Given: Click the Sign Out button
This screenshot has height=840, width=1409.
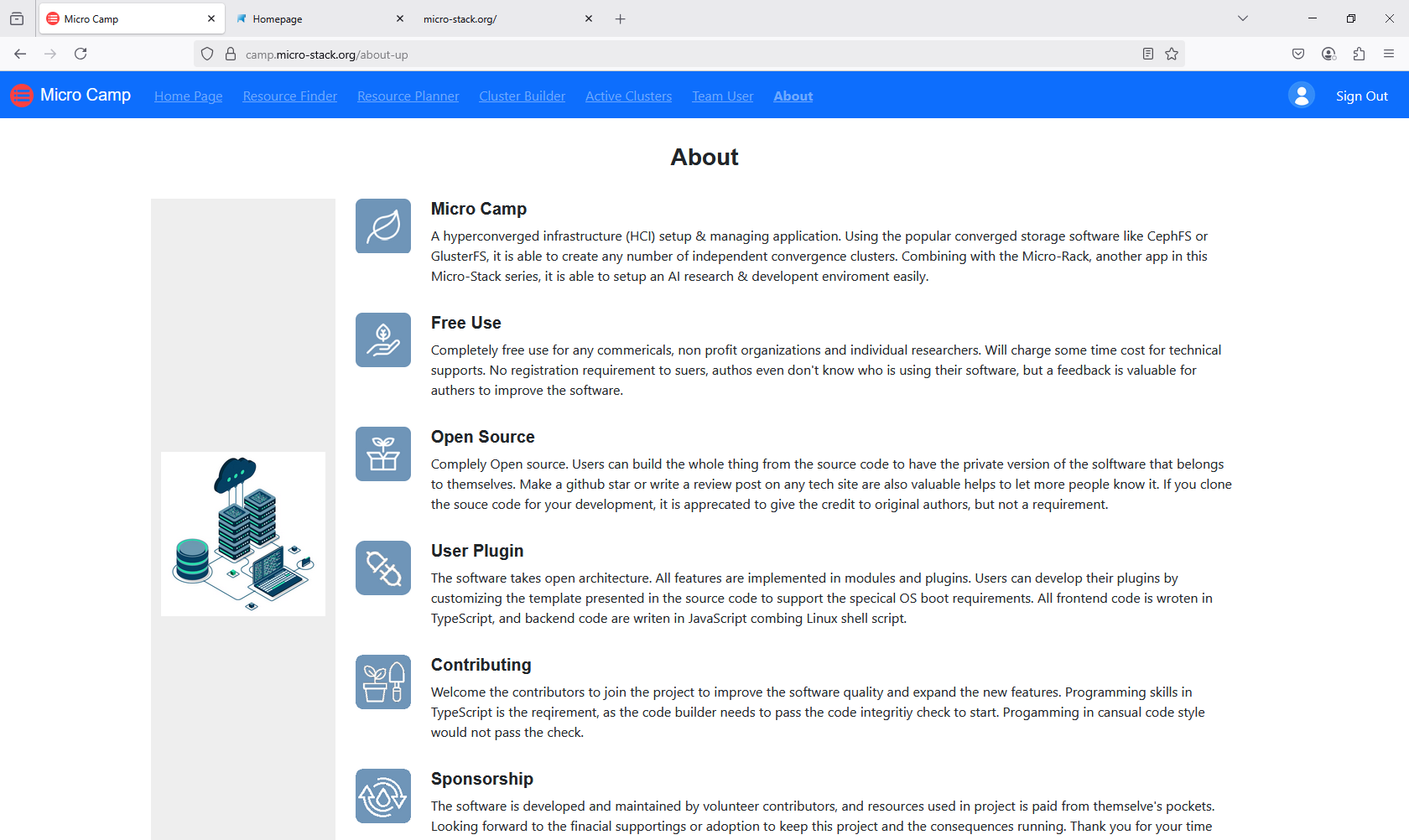Looking at the screenshot, I should 1362,96.
